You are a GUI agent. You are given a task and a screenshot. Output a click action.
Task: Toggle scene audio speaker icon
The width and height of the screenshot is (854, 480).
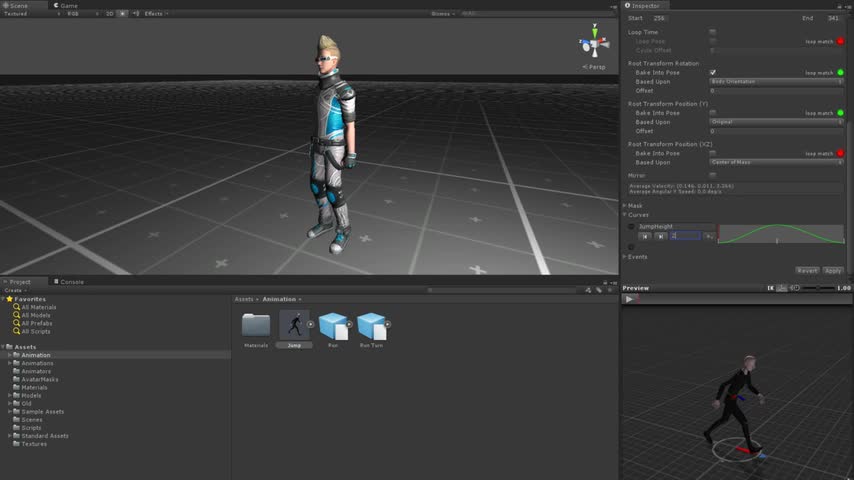point(136,14)
